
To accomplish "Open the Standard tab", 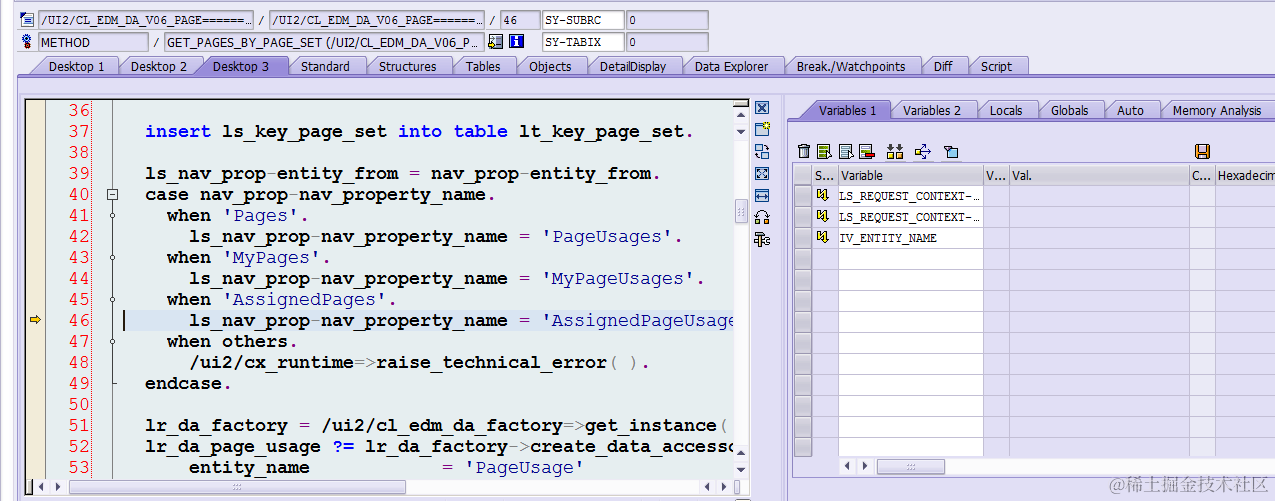I will click(x=325, y=66).
